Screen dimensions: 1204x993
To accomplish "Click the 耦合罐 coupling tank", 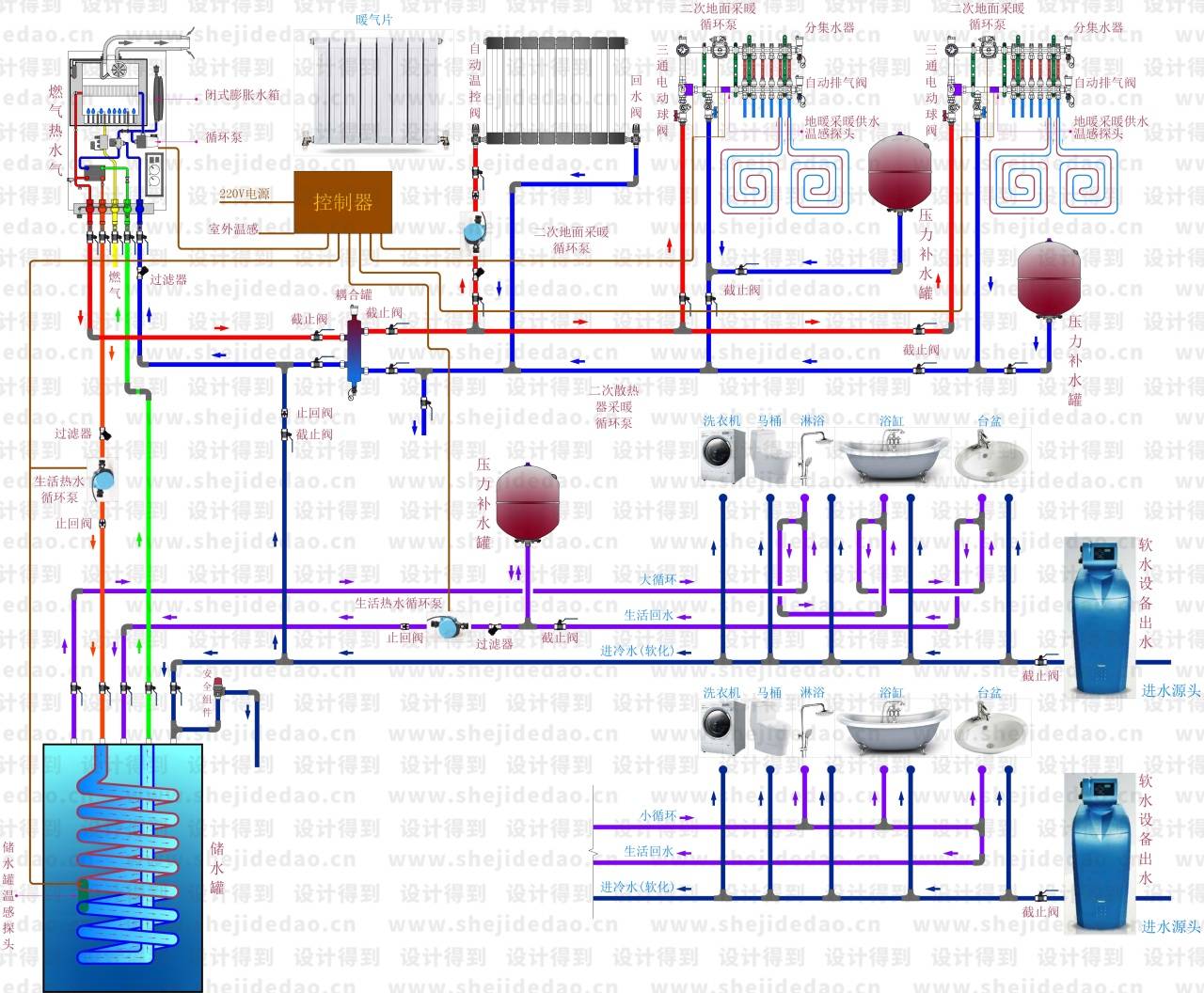I will coord(355,351).
